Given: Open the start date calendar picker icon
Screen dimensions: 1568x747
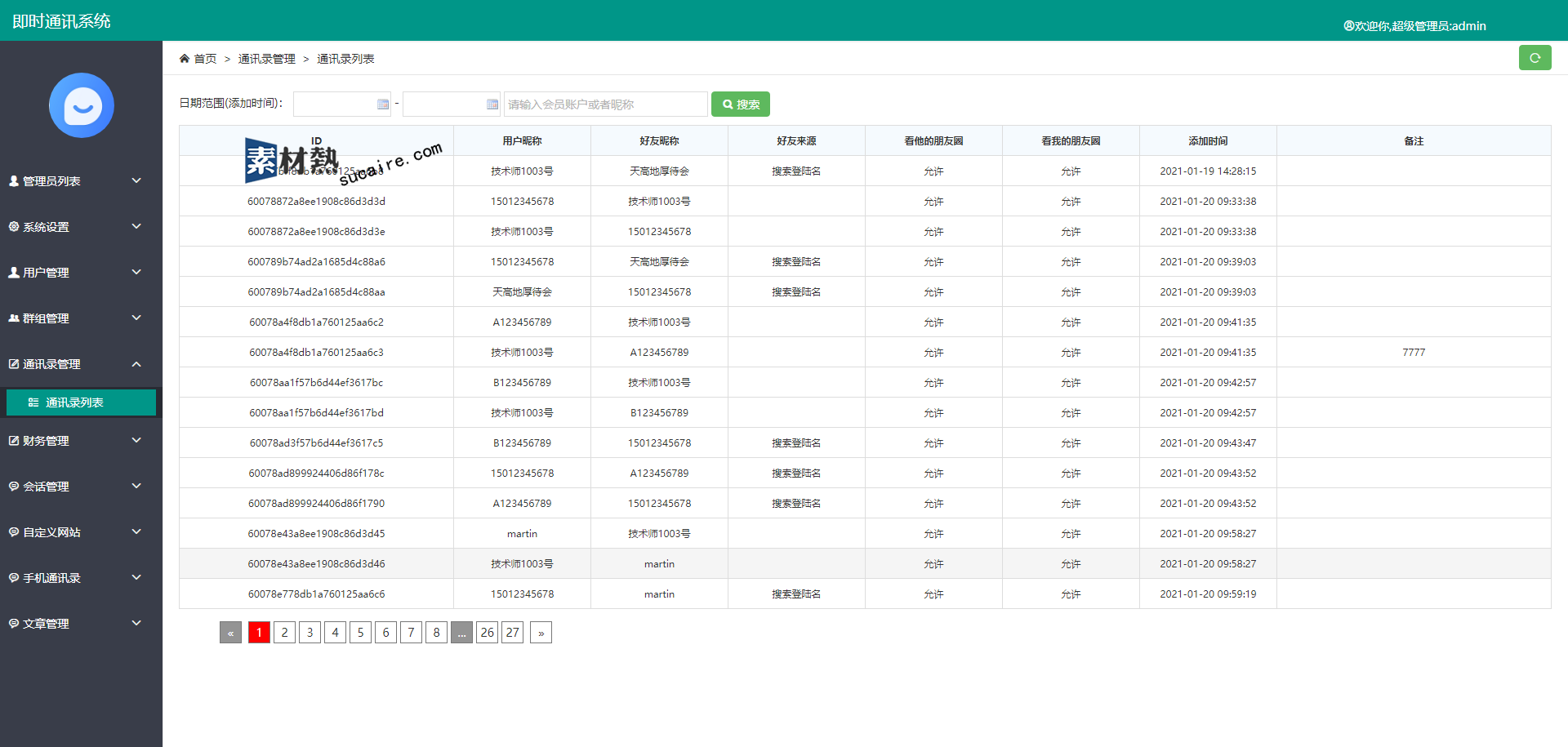Looking at the screenshot, I should (x=383, y=104).
